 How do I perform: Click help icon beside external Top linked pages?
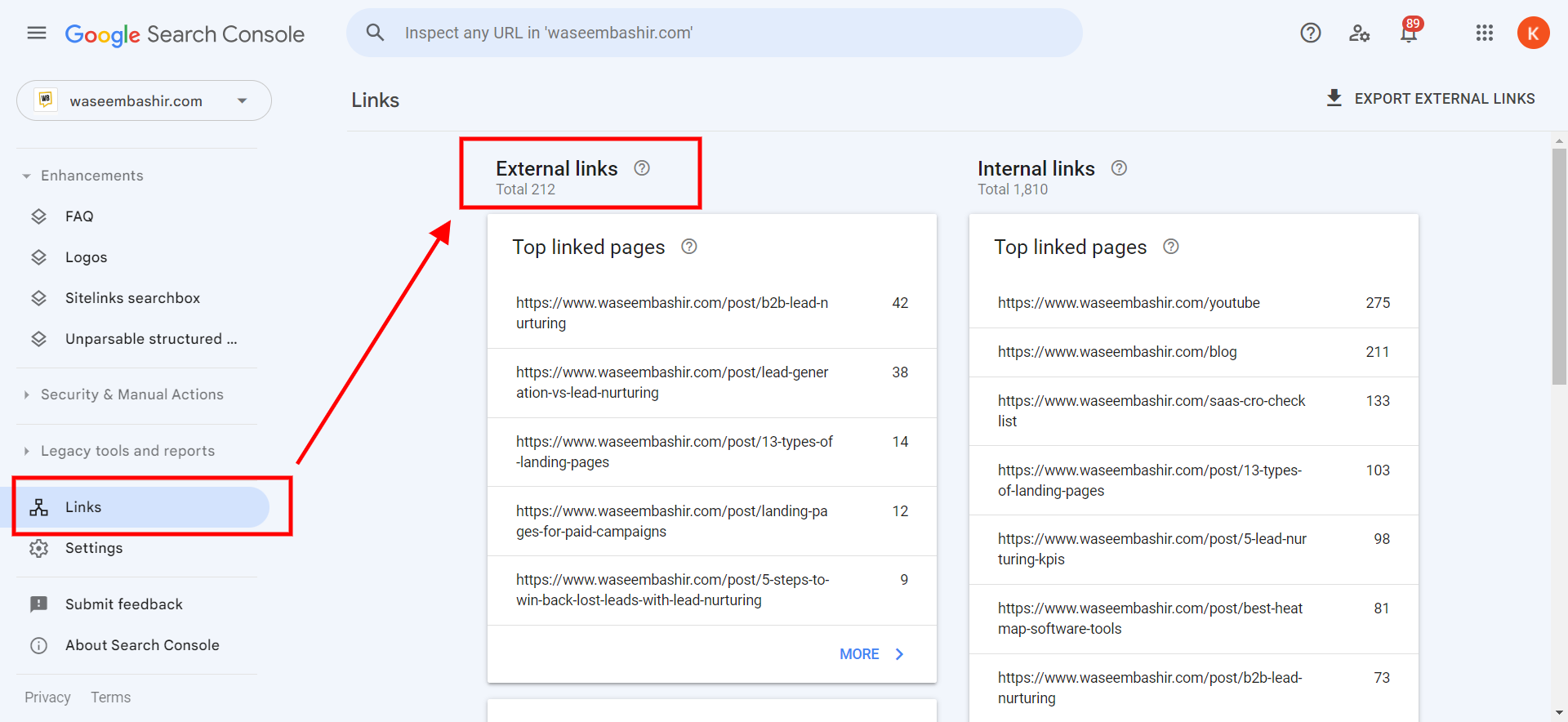click(689, 247)
